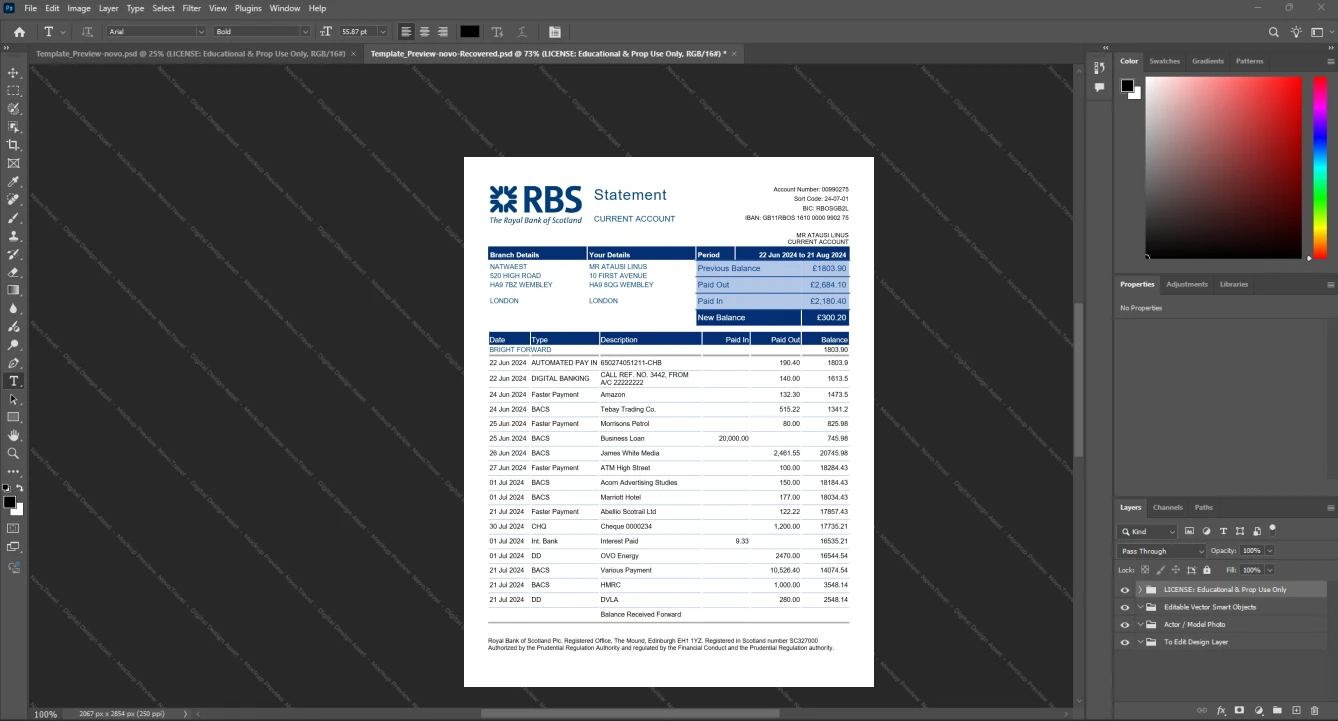Toggle filter for pixel layers
This screenshot has width=1338, height=721.
click(1190, 532)
